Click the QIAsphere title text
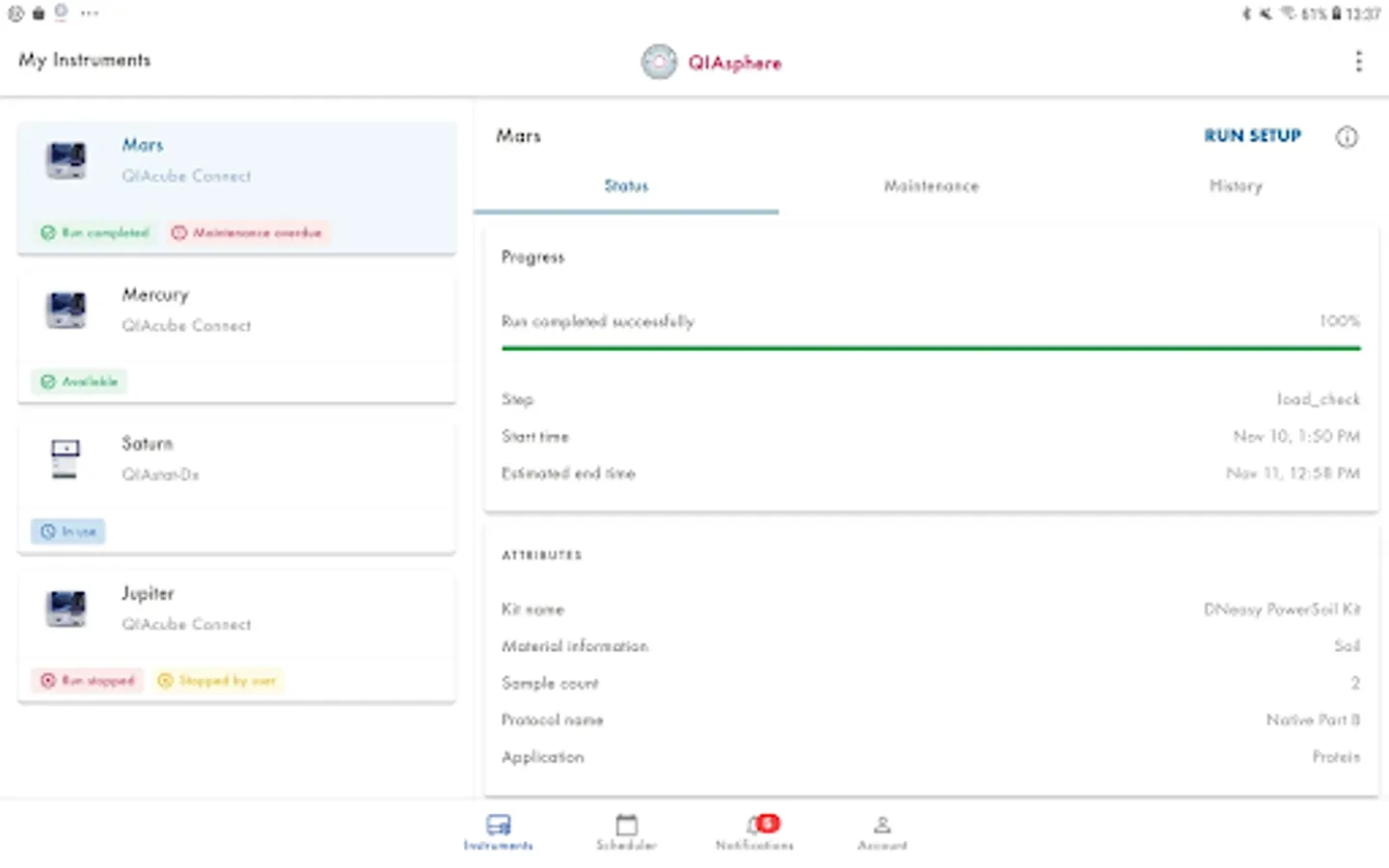Image resolution: width=1389 pixels, height=868 pixels. (x=734, y=64)
